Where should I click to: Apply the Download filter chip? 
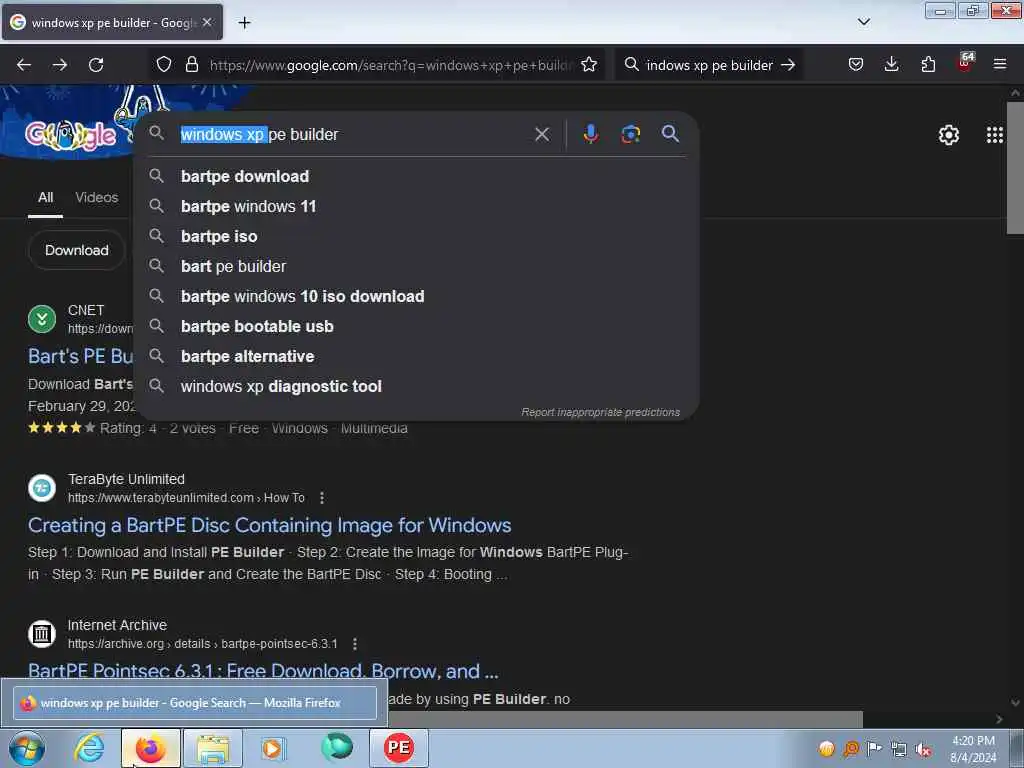pos(76,250)
